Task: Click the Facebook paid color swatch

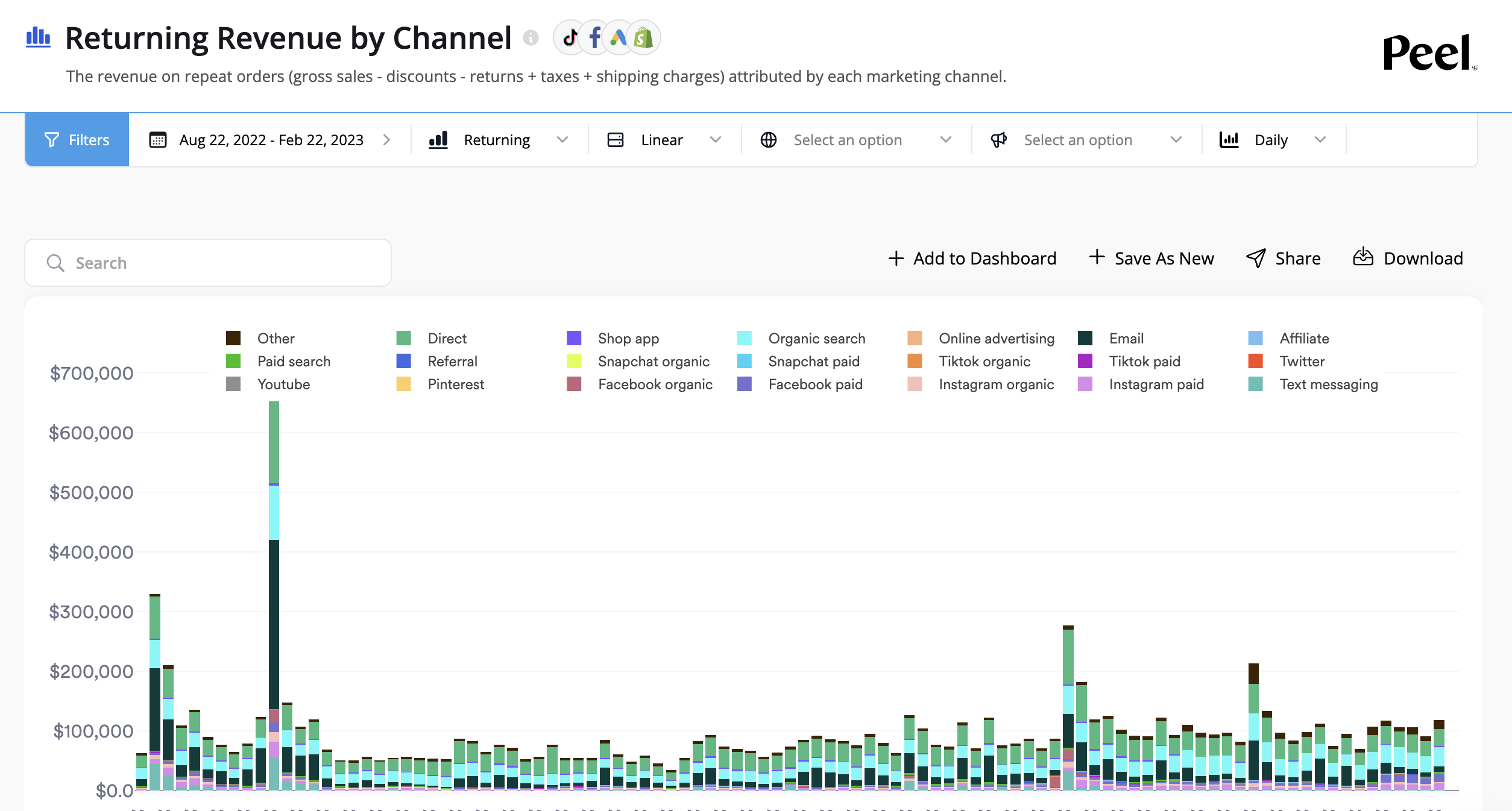Action: 745,384
